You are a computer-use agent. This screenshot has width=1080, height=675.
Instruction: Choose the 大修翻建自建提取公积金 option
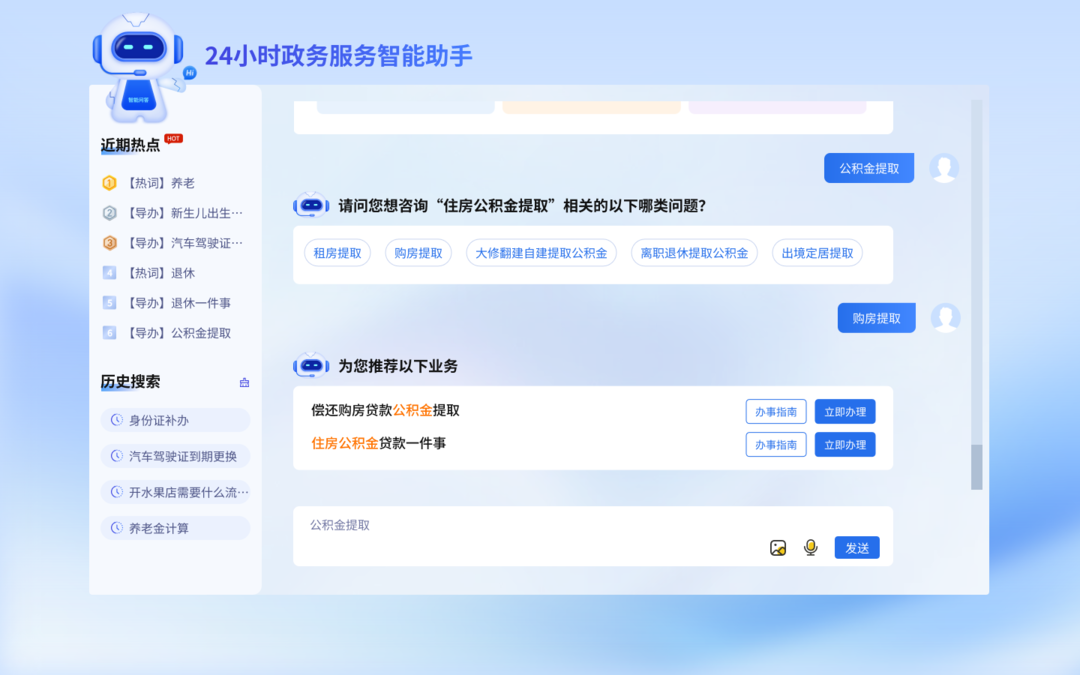(541, 253)
